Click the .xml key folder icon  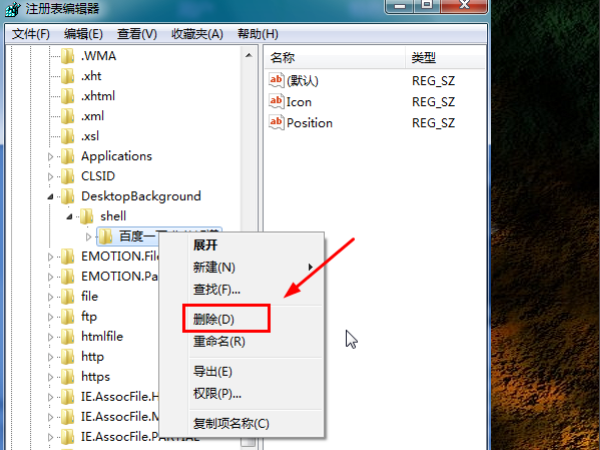(x=68, y=116)
